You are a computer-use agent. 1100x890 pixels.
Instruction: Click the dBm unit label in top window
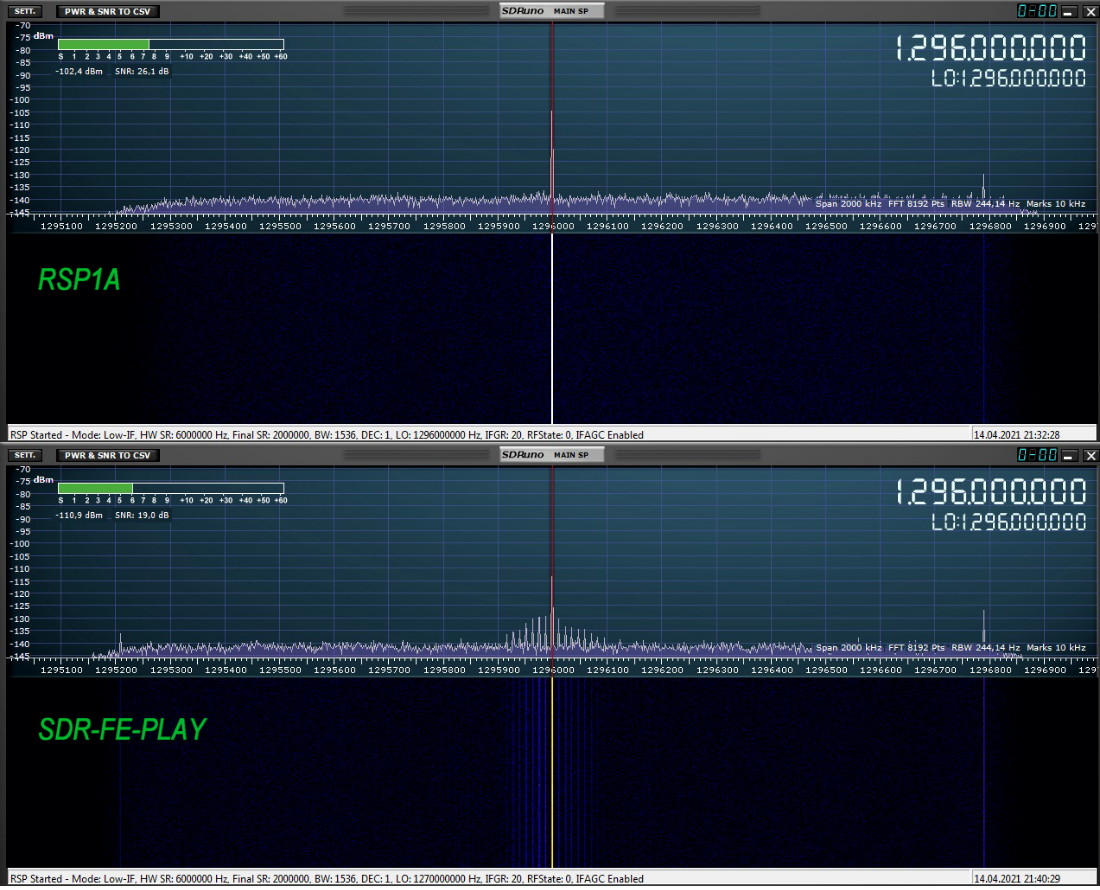tap(43, 36)
